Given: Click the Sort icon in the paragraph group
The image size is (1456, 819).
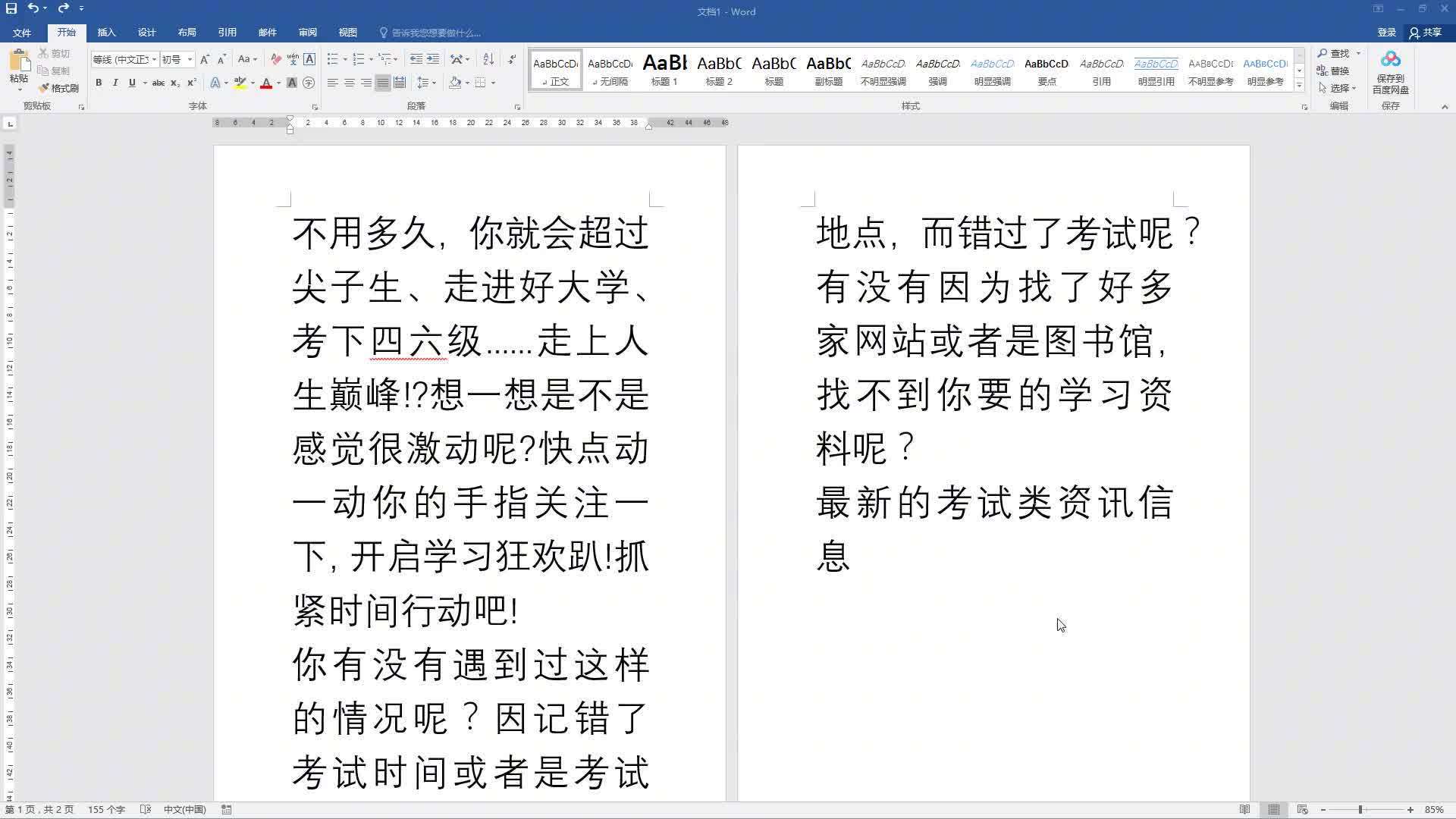Looking at the screenshot, I should (x=488, y=58).
